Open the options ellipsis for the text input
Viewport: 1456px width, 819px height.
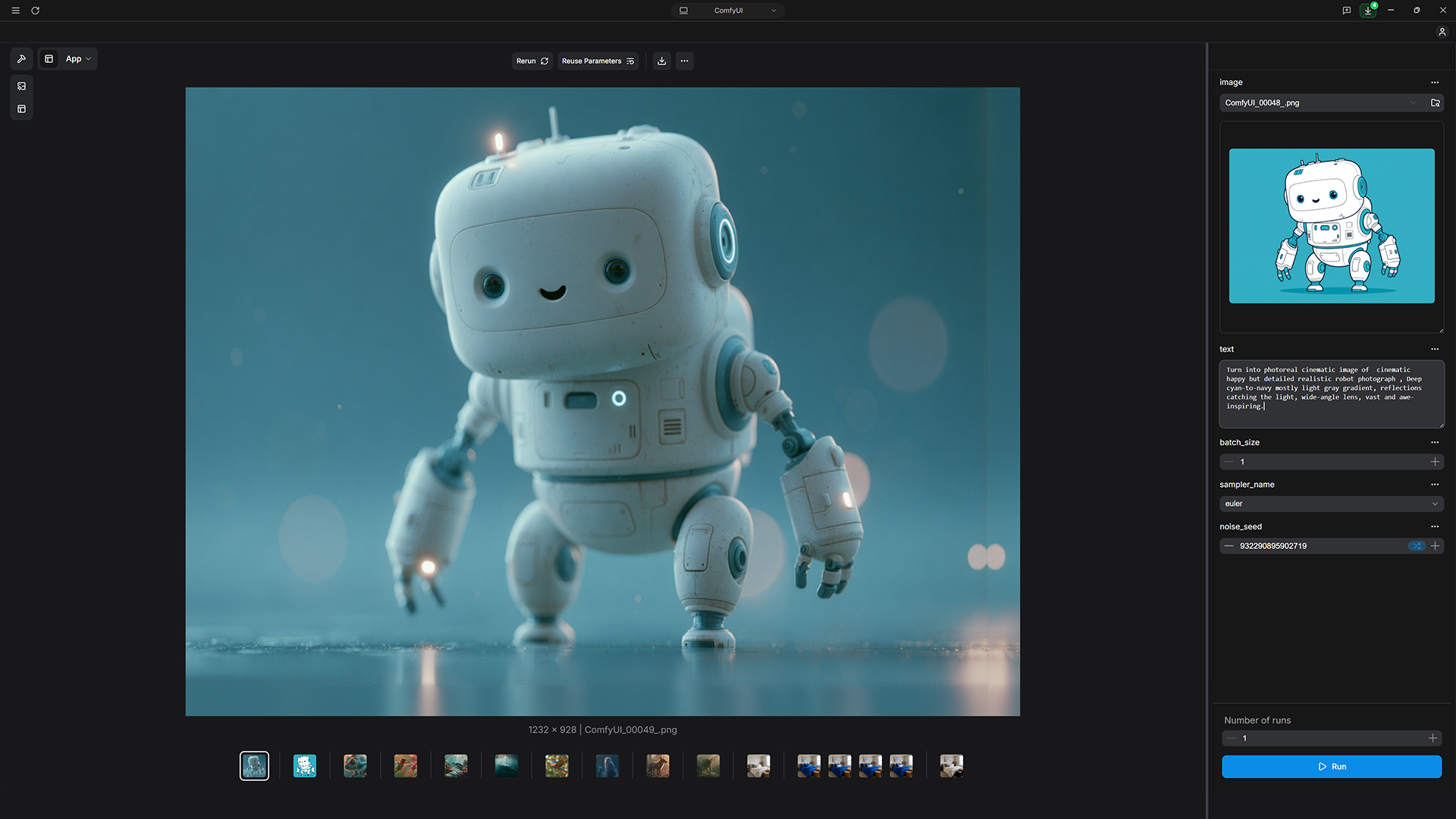point(1435,349)
